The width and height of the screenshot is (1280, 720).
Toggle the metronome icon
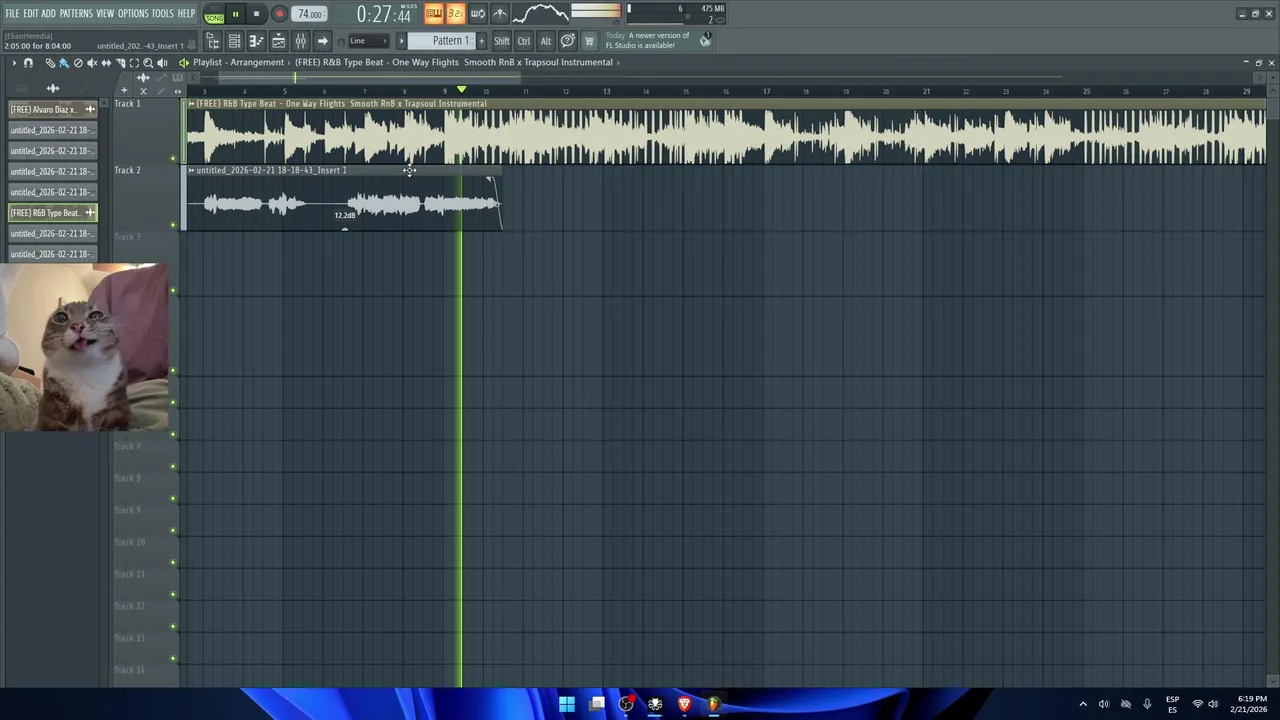tap(499, 13)
